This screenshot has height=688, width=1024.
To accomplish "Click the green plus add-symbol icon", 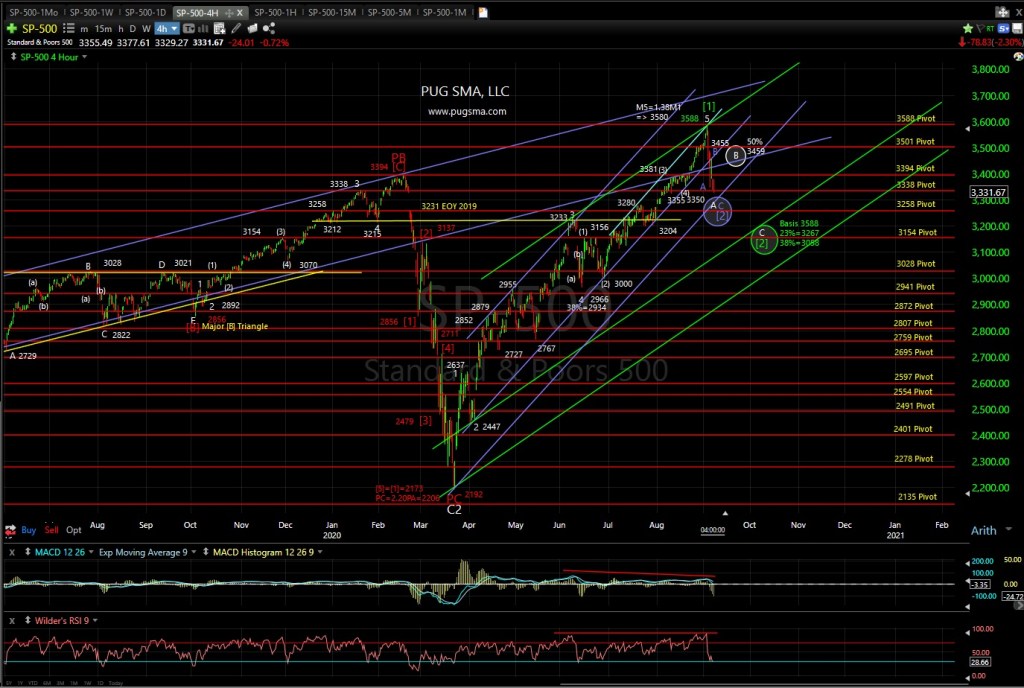I will 12,28.
